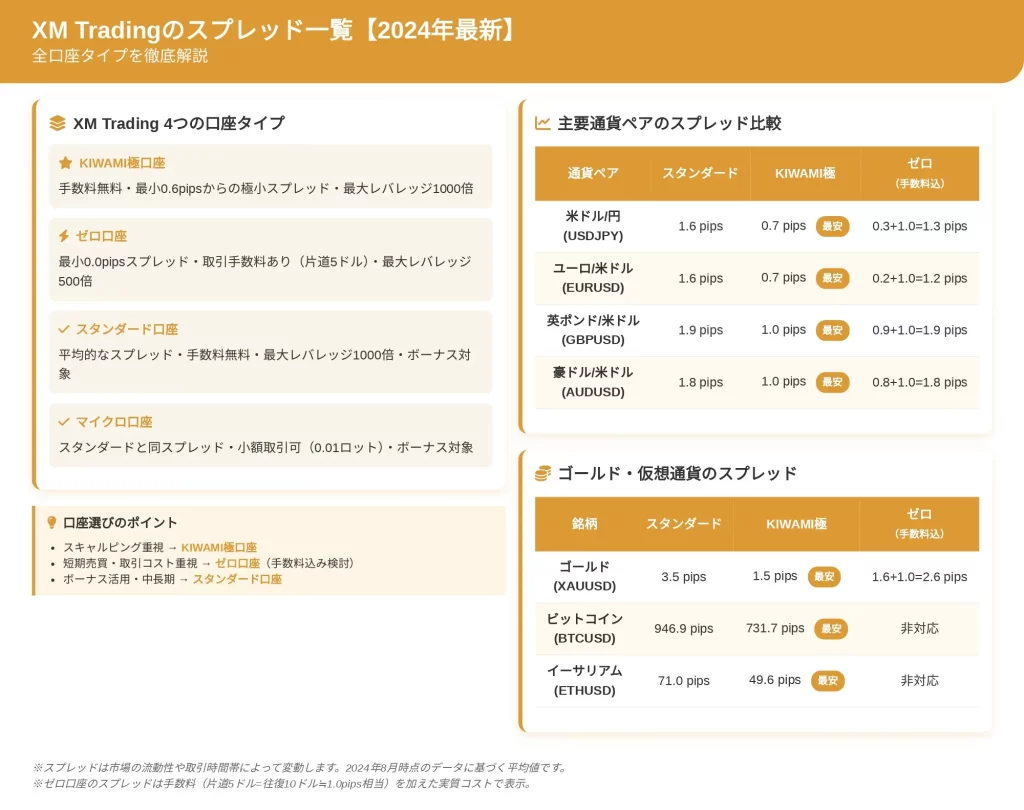Image resolution: width=1024 pixels, height=810 pixels.
Task: Click the line chart icon beside 主要通貨ペアのスプレッド比較
Action: (x=543, y=123)
